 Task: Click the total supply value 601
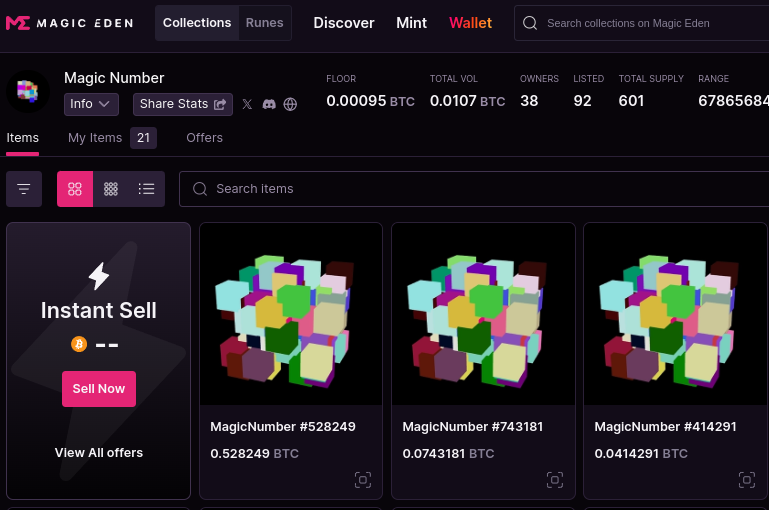click(631, 101)
